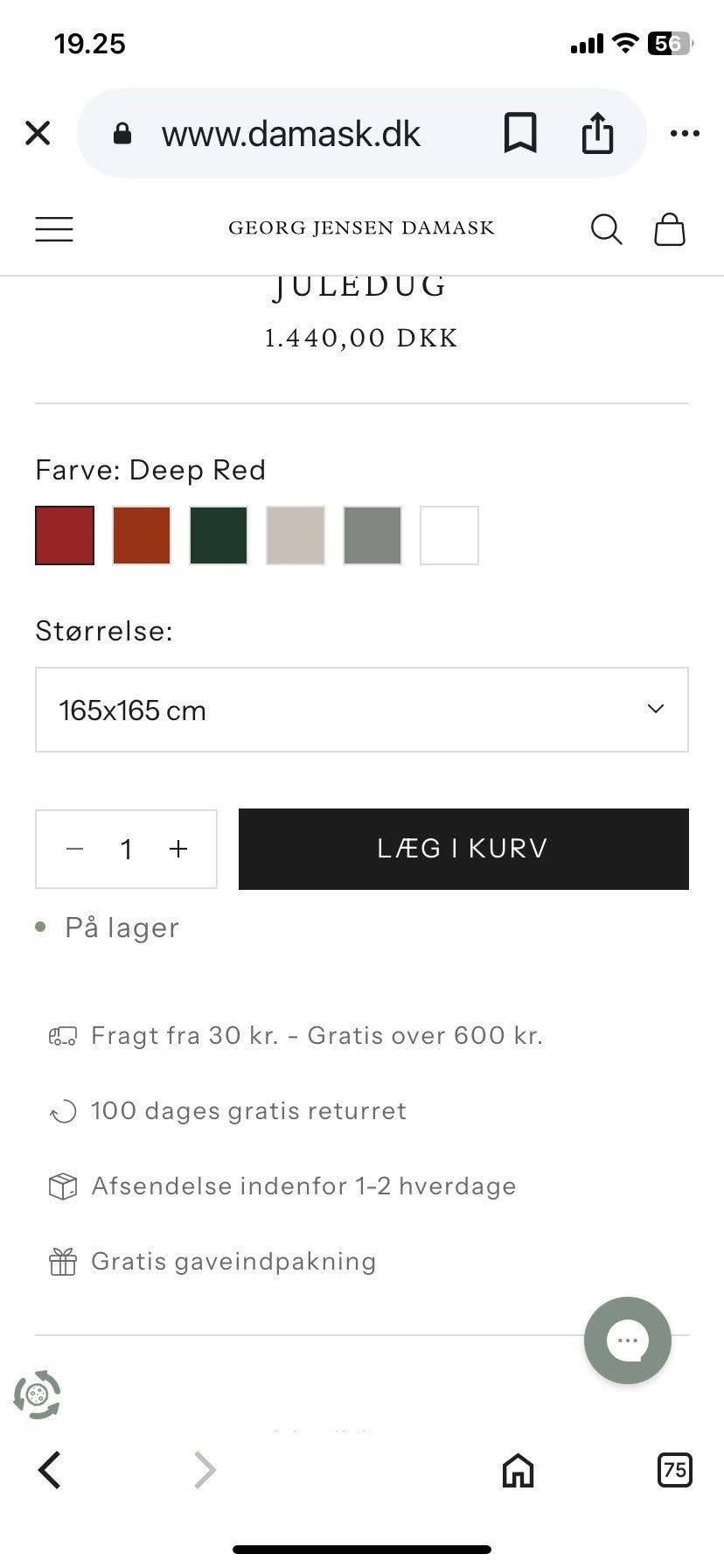Tap the share icon in the address bar
Image resolution: width=724 pixels, height=1568 pixels.
pos(597,133)
